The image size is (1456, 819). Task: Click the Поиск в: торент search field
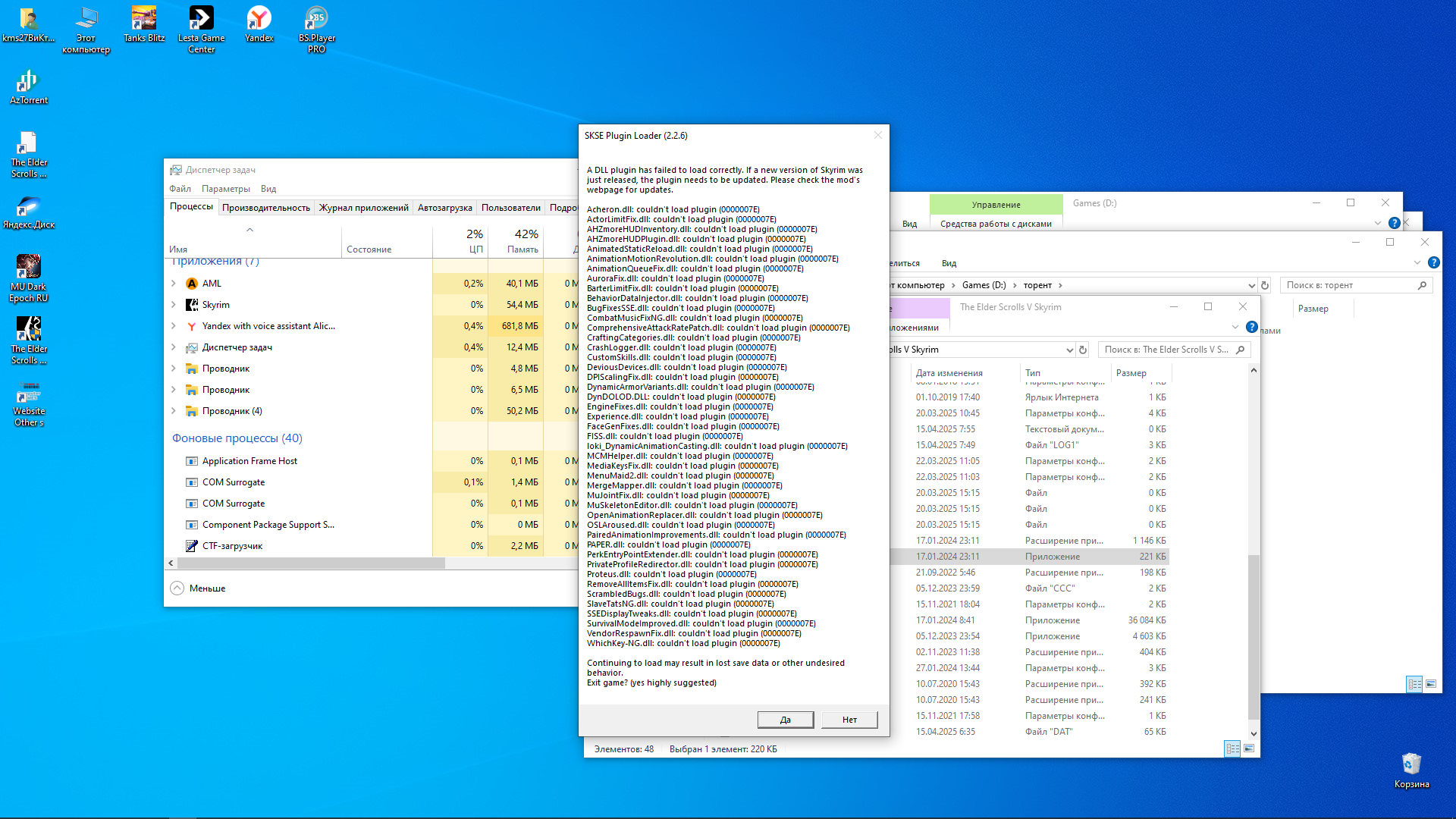coord(1346,286)
